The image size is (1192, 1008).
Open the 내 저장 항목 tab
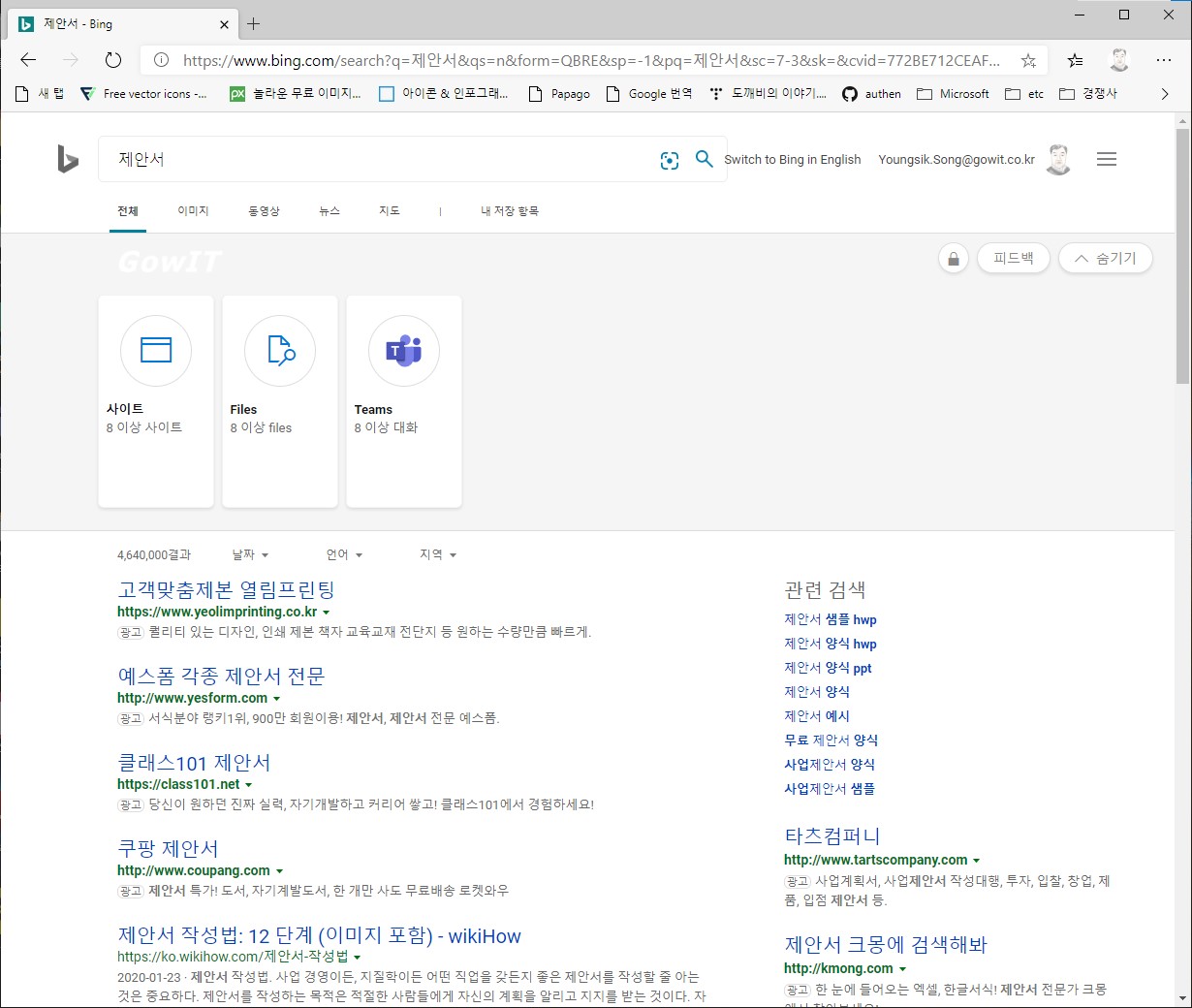click(x=510, y=210)
